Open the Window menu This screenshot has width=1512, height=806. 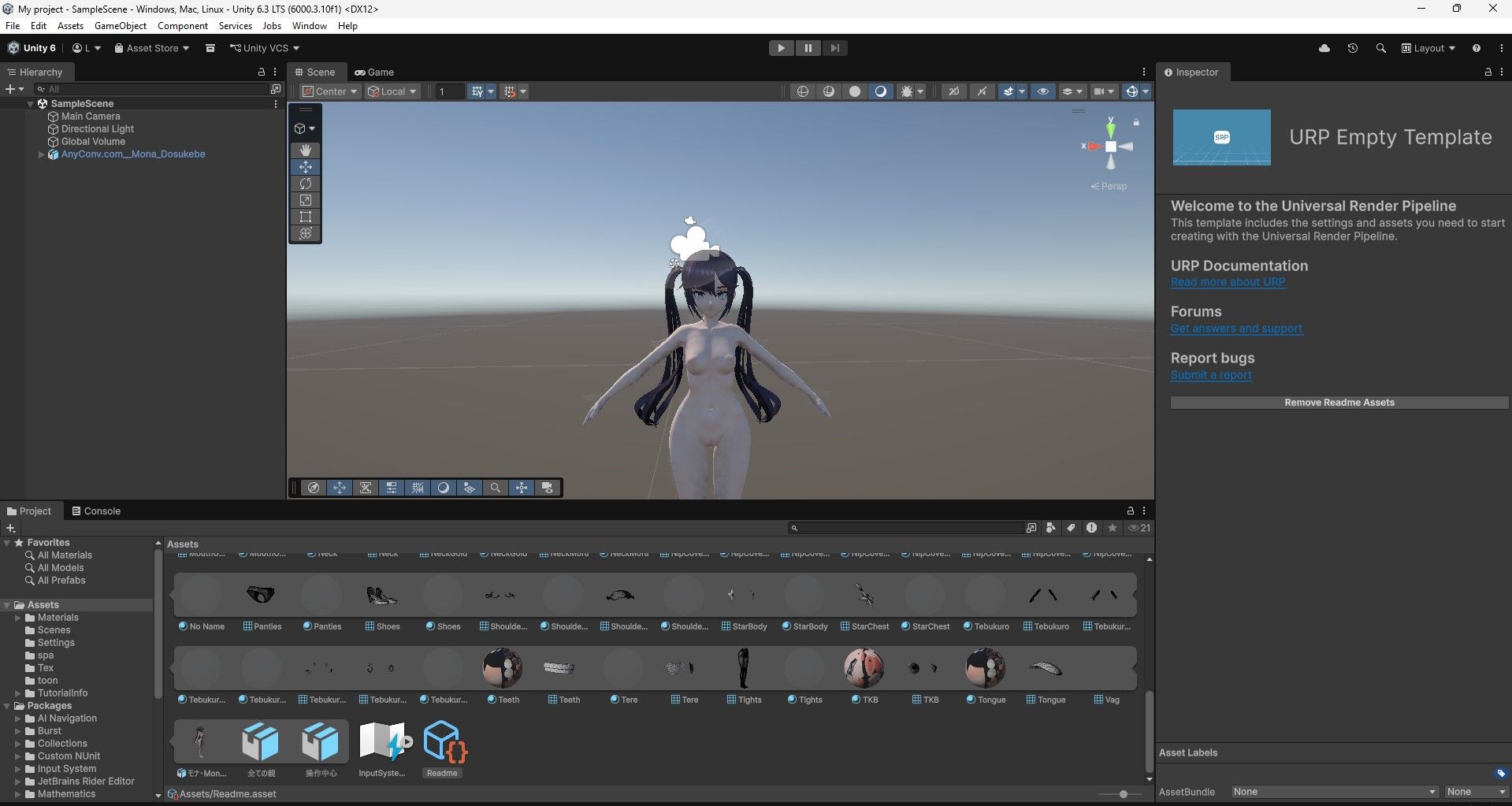point(310,26)
